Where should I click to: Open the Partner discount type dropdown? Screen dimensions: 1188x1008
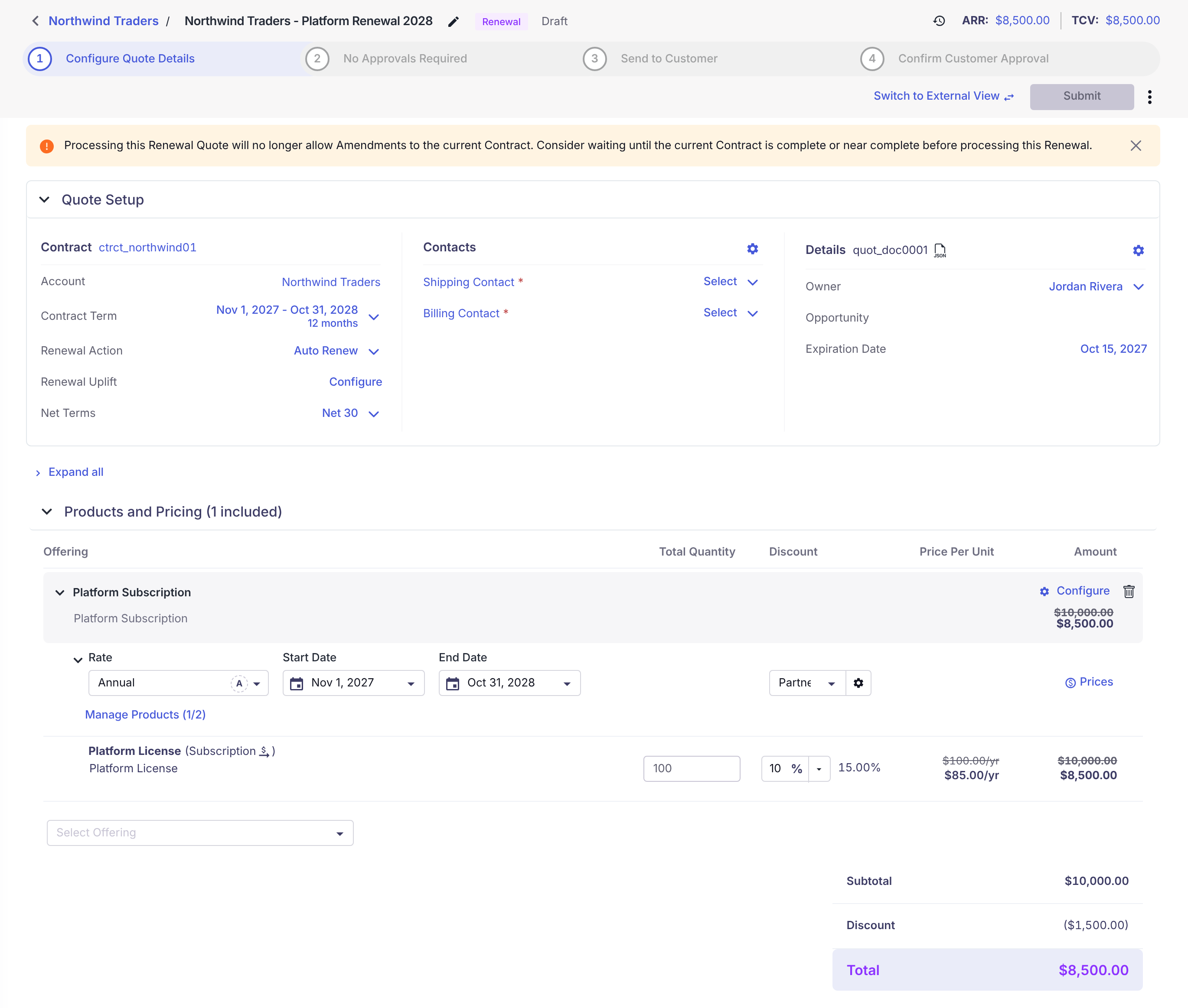807,683
